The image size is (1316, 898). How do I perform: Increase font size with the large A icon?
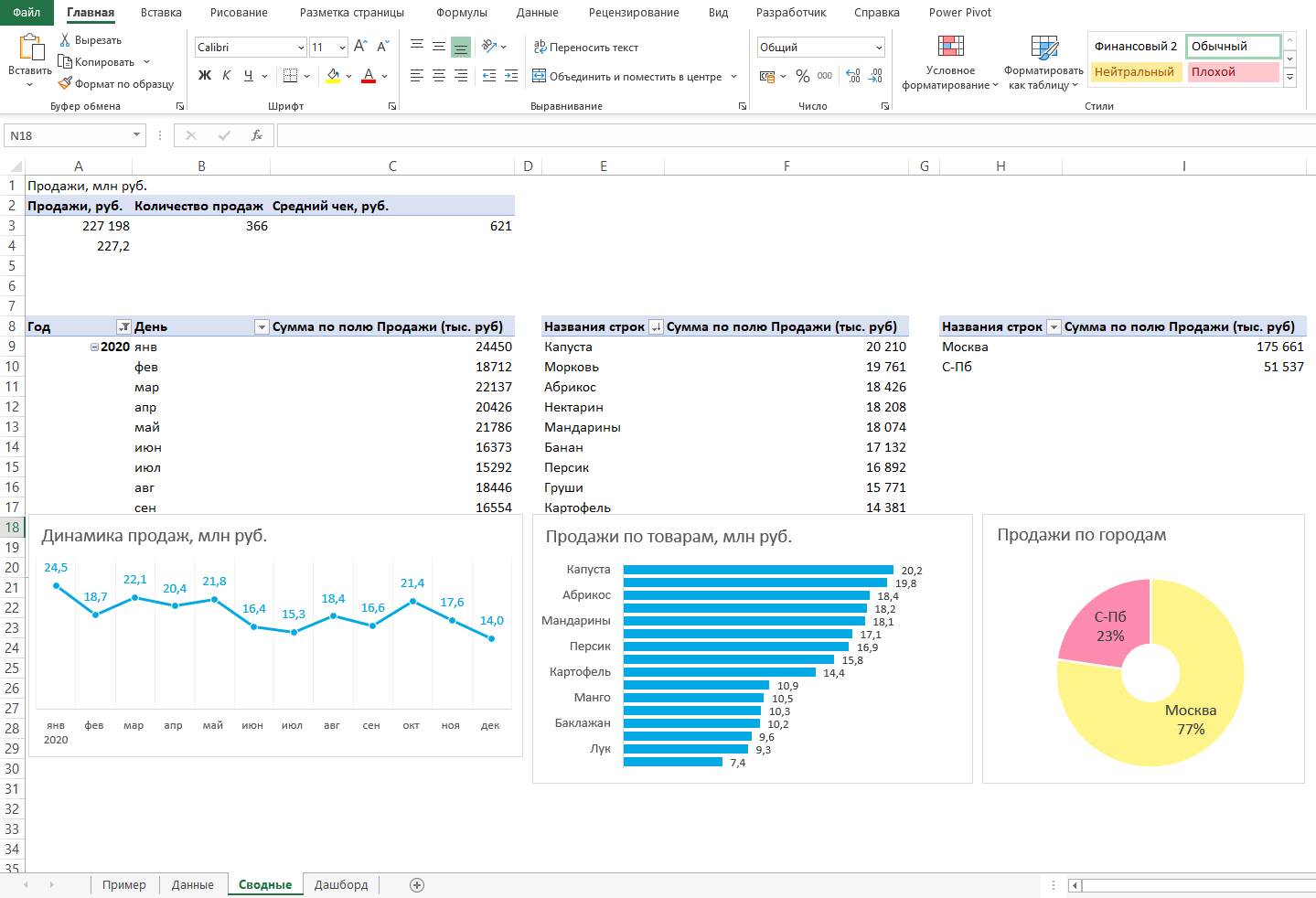click(360, 47)
